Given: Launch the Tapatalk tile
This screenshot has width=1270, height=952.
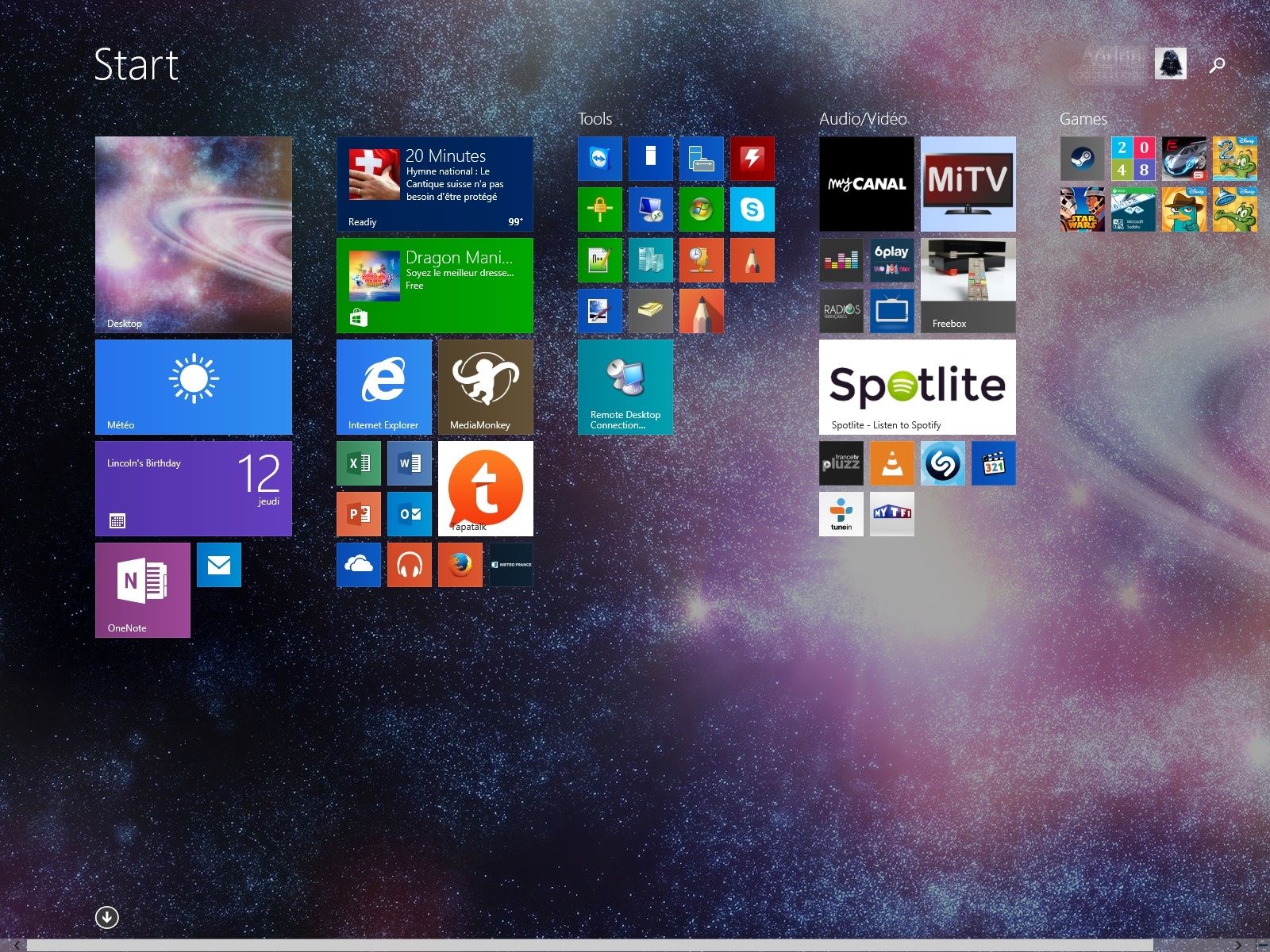Looking at the screenshot, I should 486,489.
